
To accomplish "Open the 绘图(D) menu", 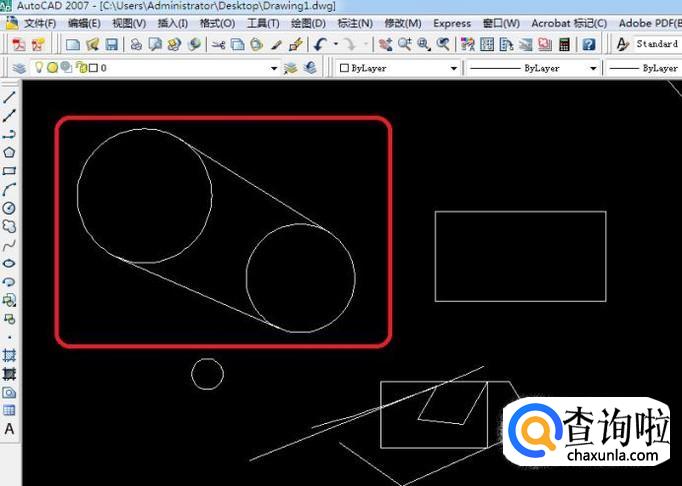I will click(x=308, y=23).
